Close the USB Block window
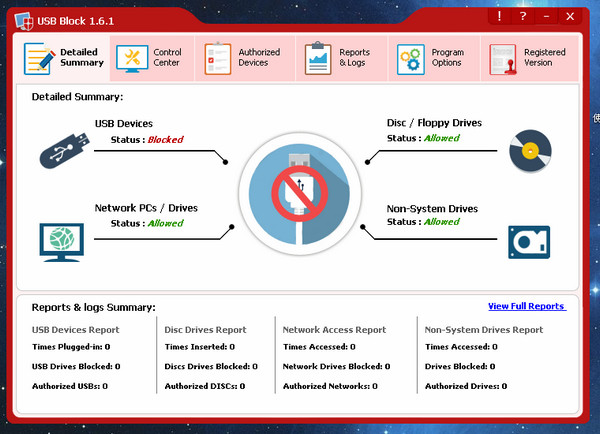This screenshot has width=600, height=434. [570, 16]
